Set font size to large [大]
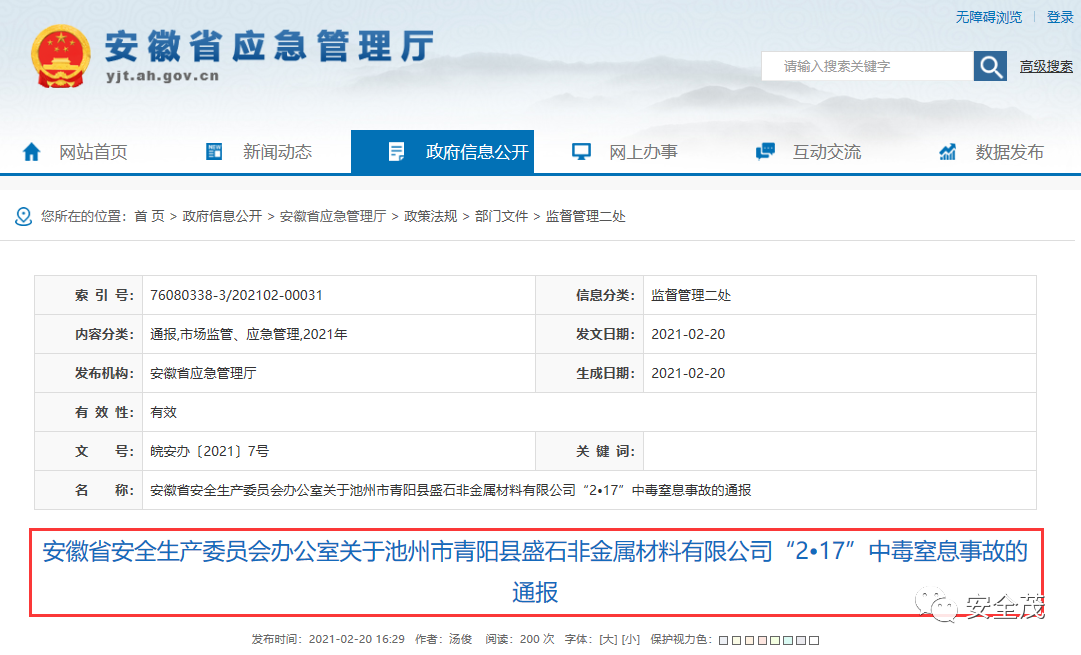 click(x=607, y=639)
